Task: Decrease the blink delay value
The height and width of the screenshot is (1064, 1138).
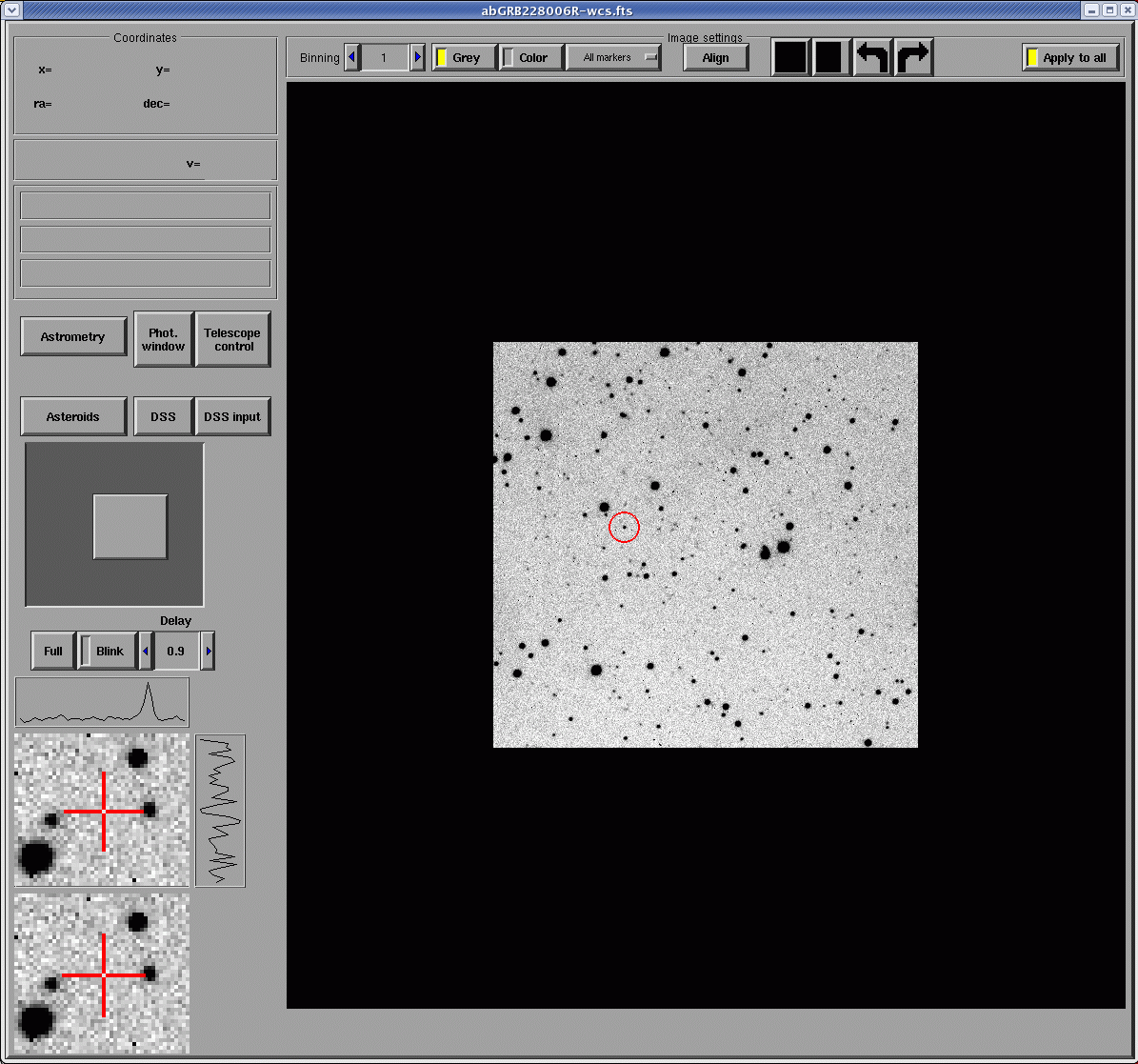Action: (145, 651)
